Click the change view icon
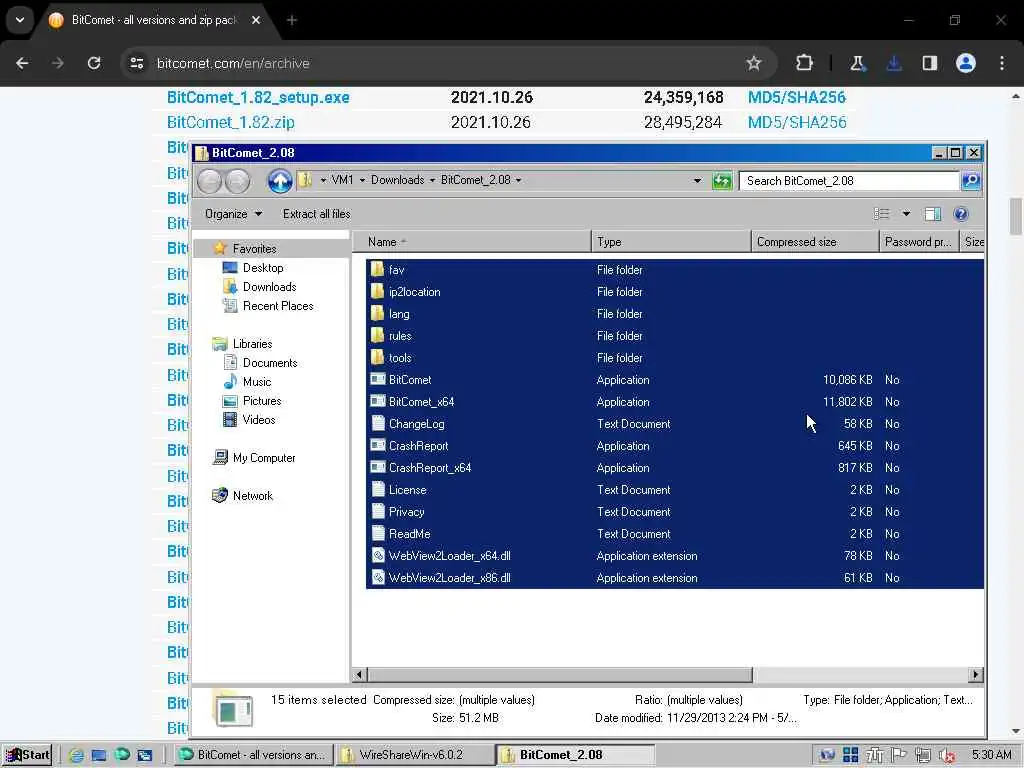 pyautogui.click(x=882, y=214)
